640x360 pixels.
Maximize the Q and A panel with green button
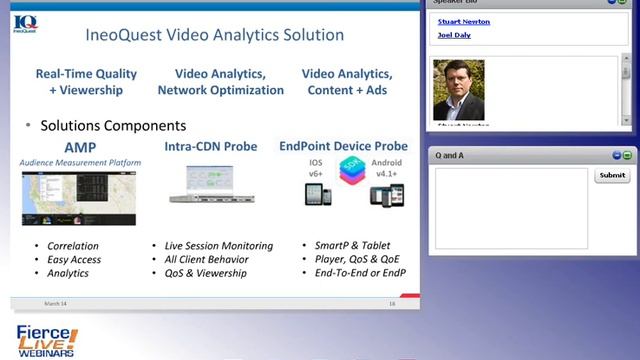tap(627, 156)
